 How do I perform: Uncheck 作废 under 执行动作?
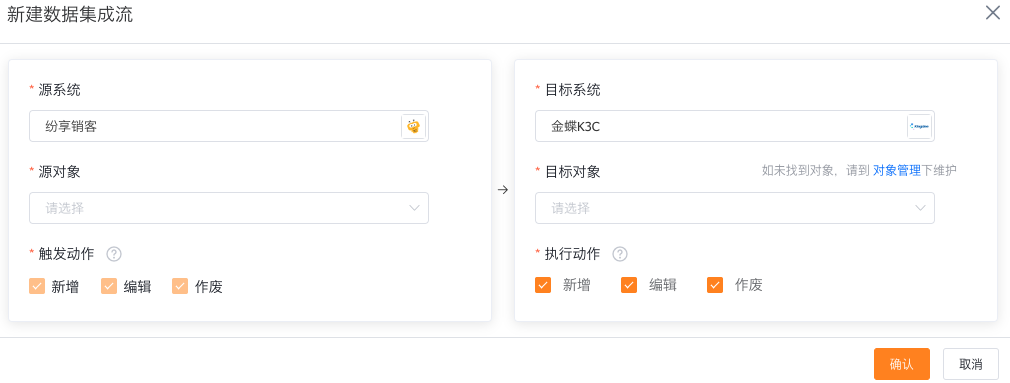point(715,285)
